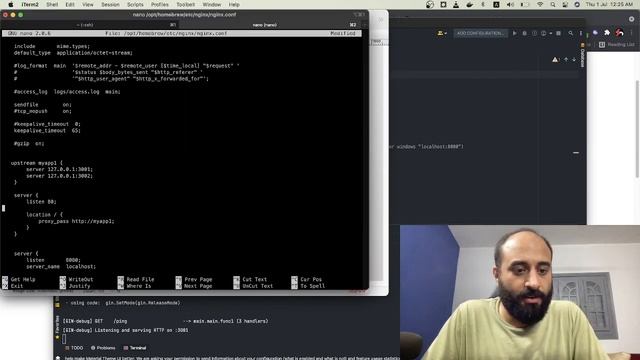This screenshot has width=640, height=360.
Task: Click the battery menu bar icon
Action: 525,4
